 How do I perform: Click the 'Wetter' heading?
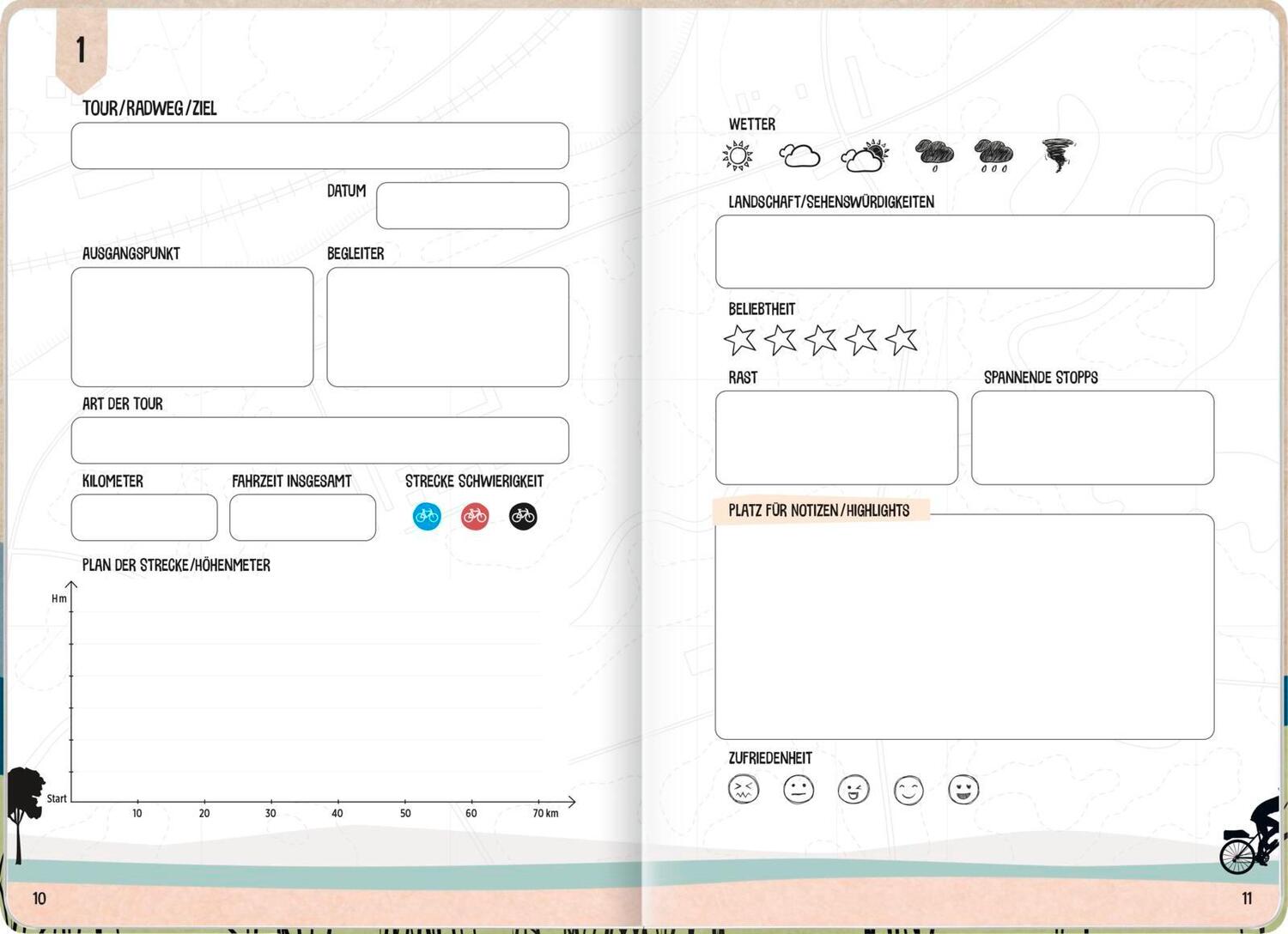coord(752,124)
